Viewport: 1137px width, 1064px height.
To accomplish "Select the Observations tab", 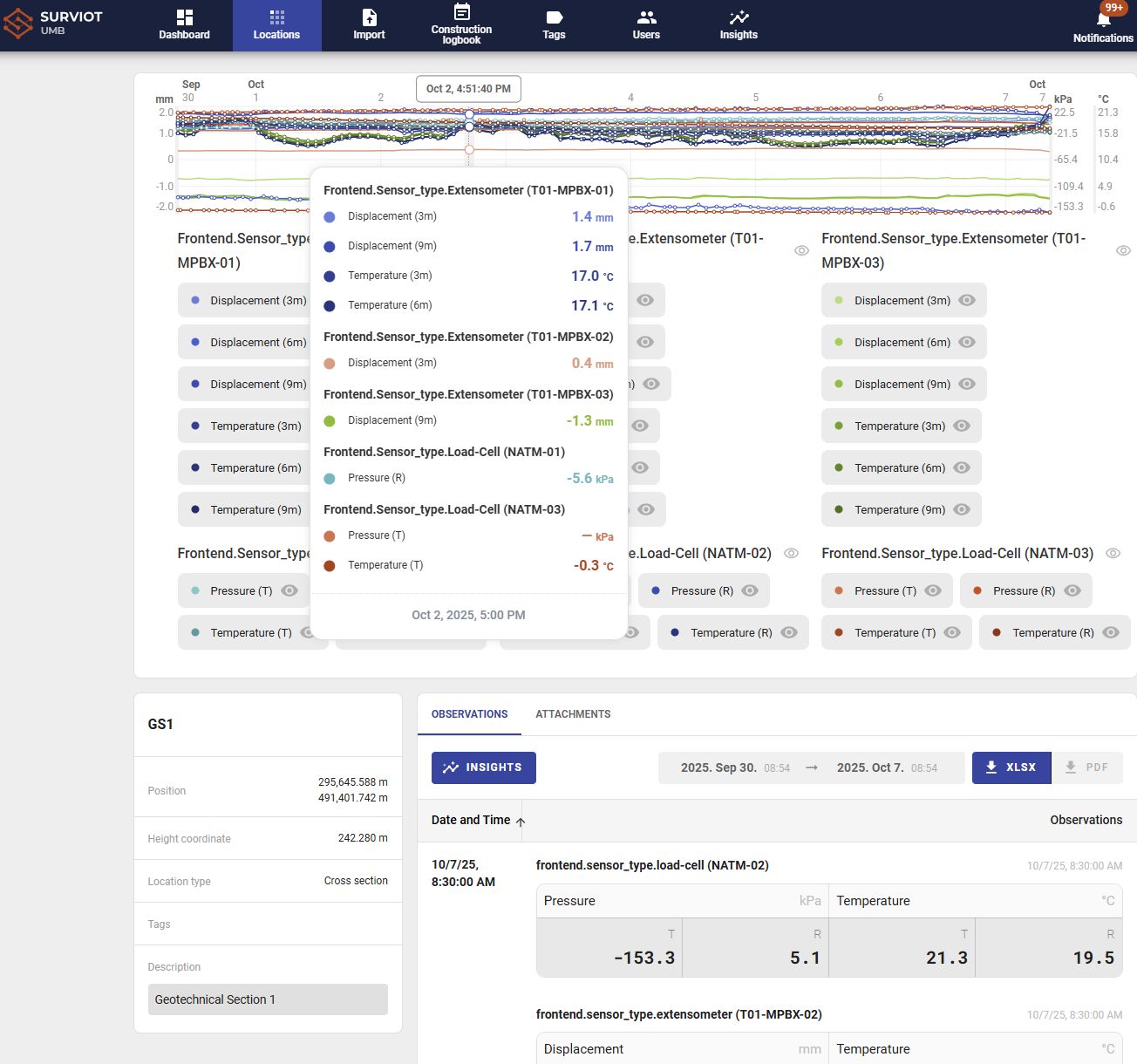I will (469, 714).
